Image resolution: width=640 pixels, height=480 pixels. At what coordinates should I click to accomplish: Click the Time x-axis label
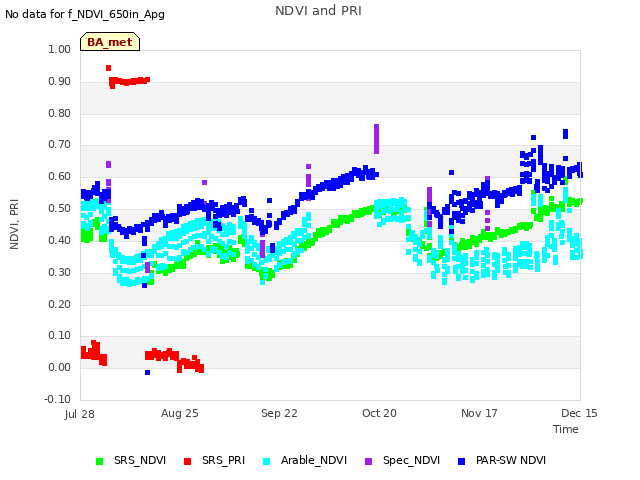[566, 429]
